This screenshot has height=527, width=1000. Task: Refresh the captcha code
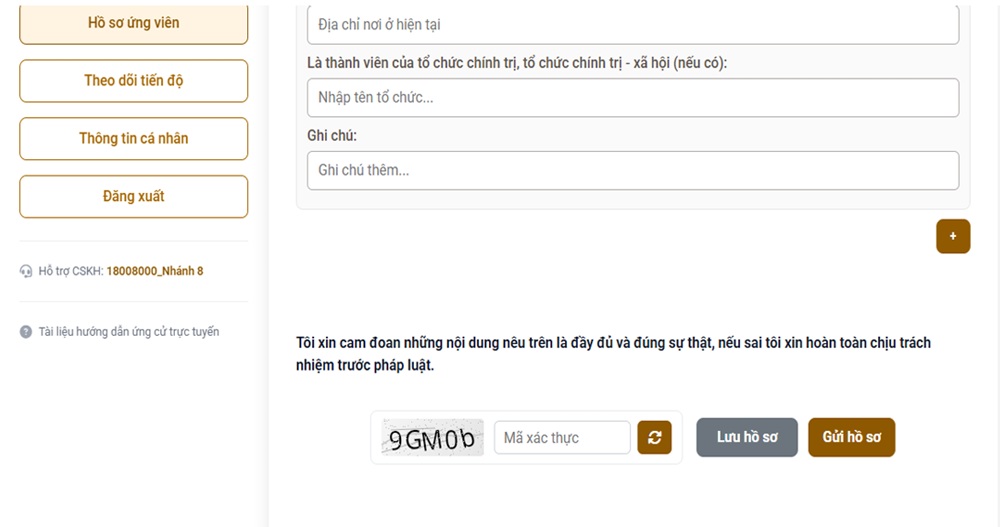point(654,437)
